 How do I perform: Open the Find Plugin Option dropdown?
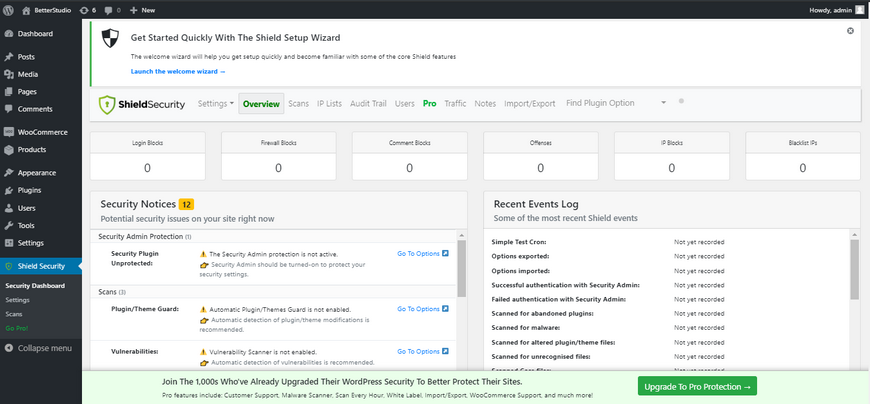coord(616,103)
